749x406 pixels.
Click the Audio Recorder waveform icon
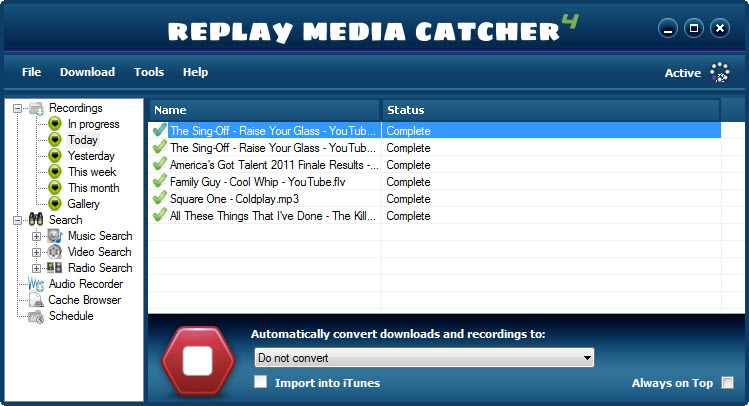tap(36, 284)
